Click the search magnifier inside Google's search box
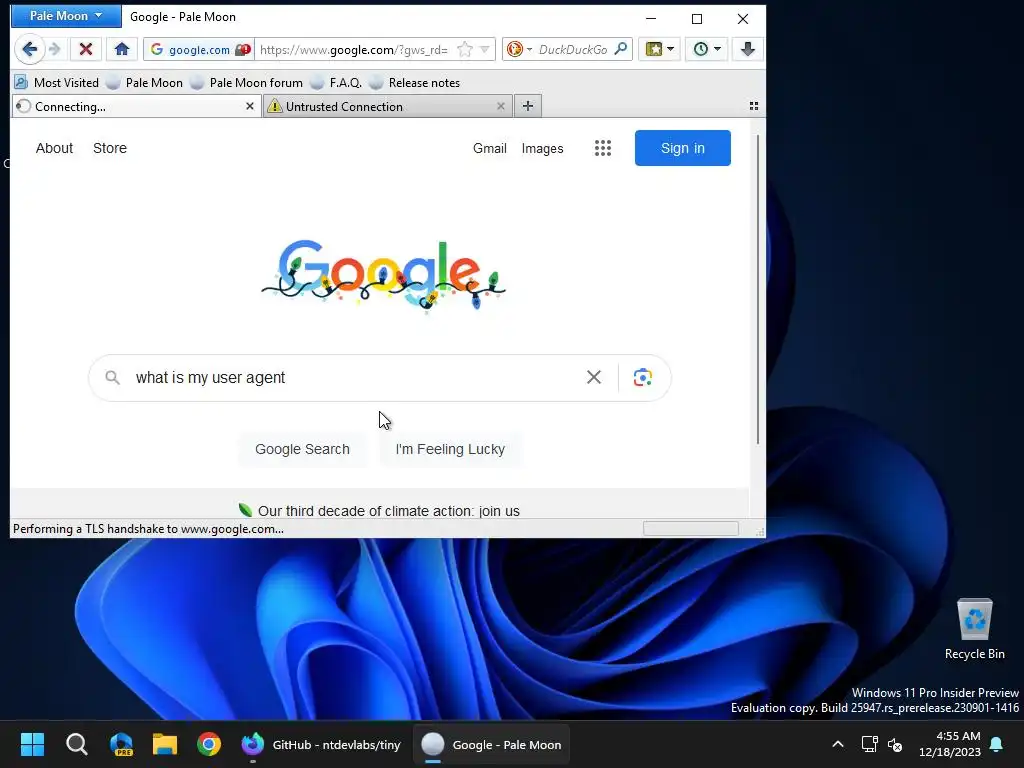1024x768 pixels. click(x=112, y=377)
